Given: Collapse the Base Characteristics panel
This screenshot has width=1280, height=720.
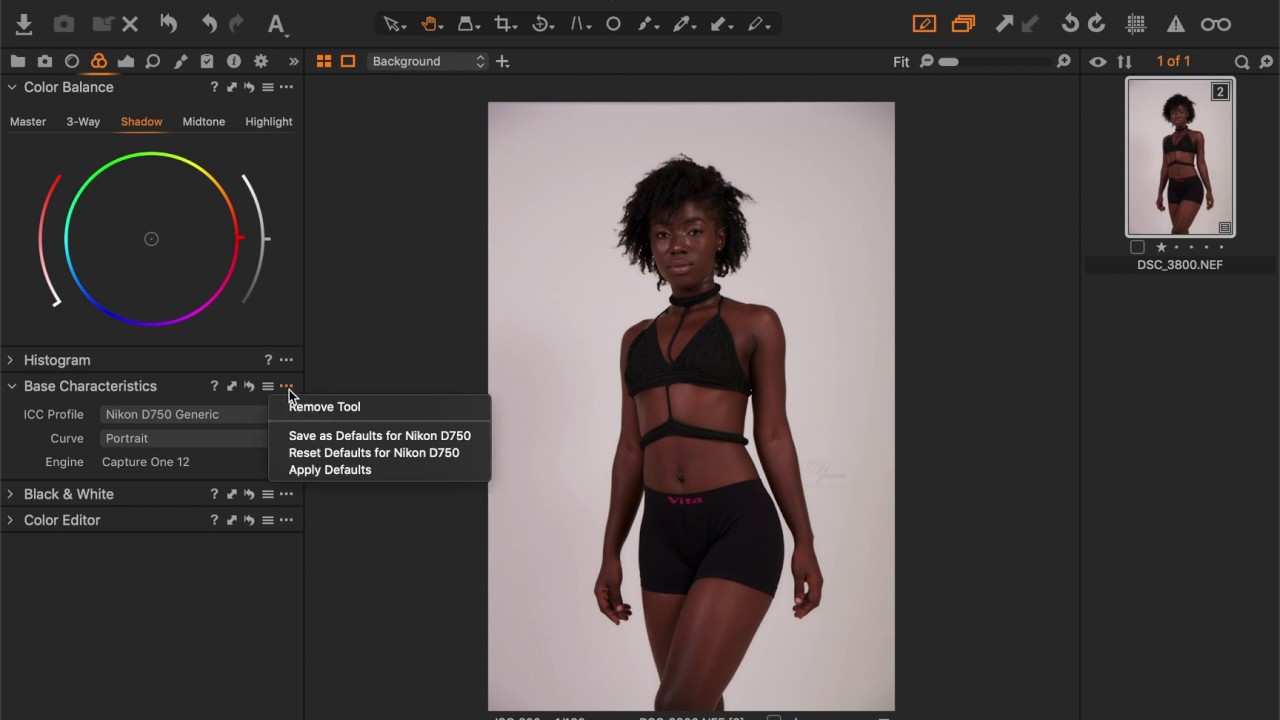Looking at the screenshot, I should [12, 386].
